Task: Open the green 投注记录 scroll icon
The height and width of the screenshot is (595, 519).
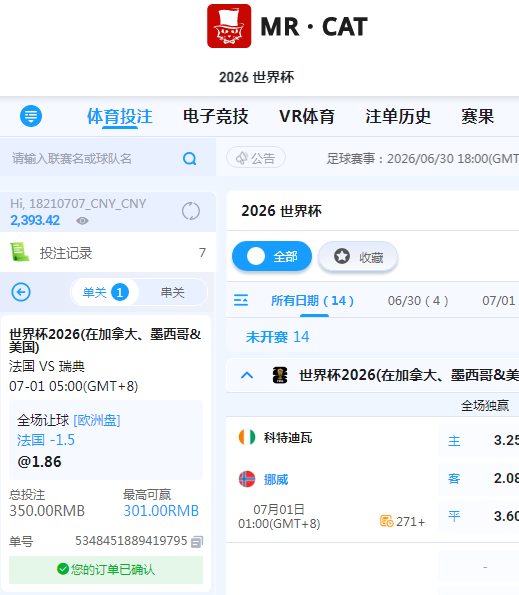Action: [x=20, y=252]
